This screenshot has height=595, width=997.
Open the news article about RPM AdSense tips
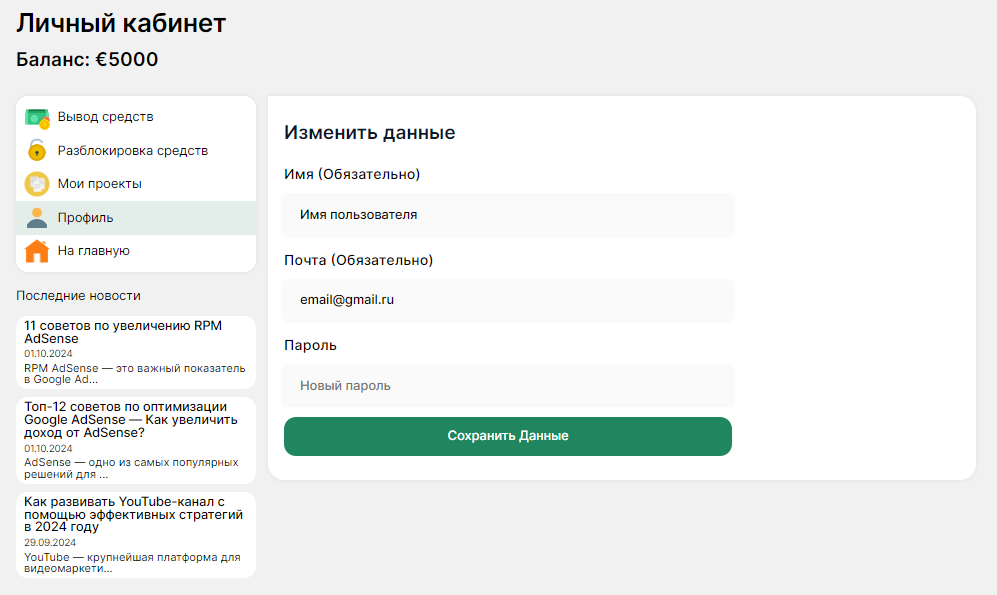(x=123, y=332)
